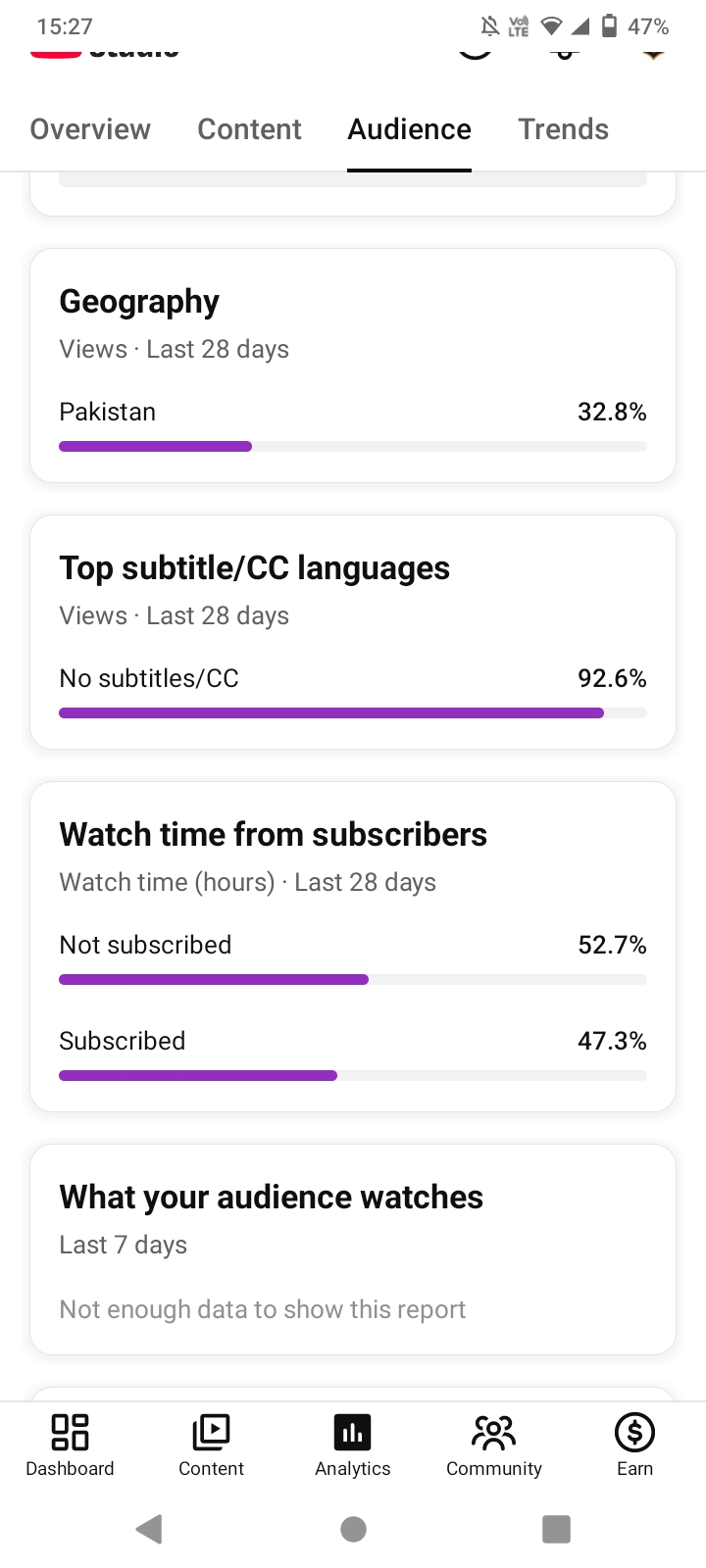Open the Geography card
The height and width of the screenshot is (1568, 706).
[x=353, y=366]
